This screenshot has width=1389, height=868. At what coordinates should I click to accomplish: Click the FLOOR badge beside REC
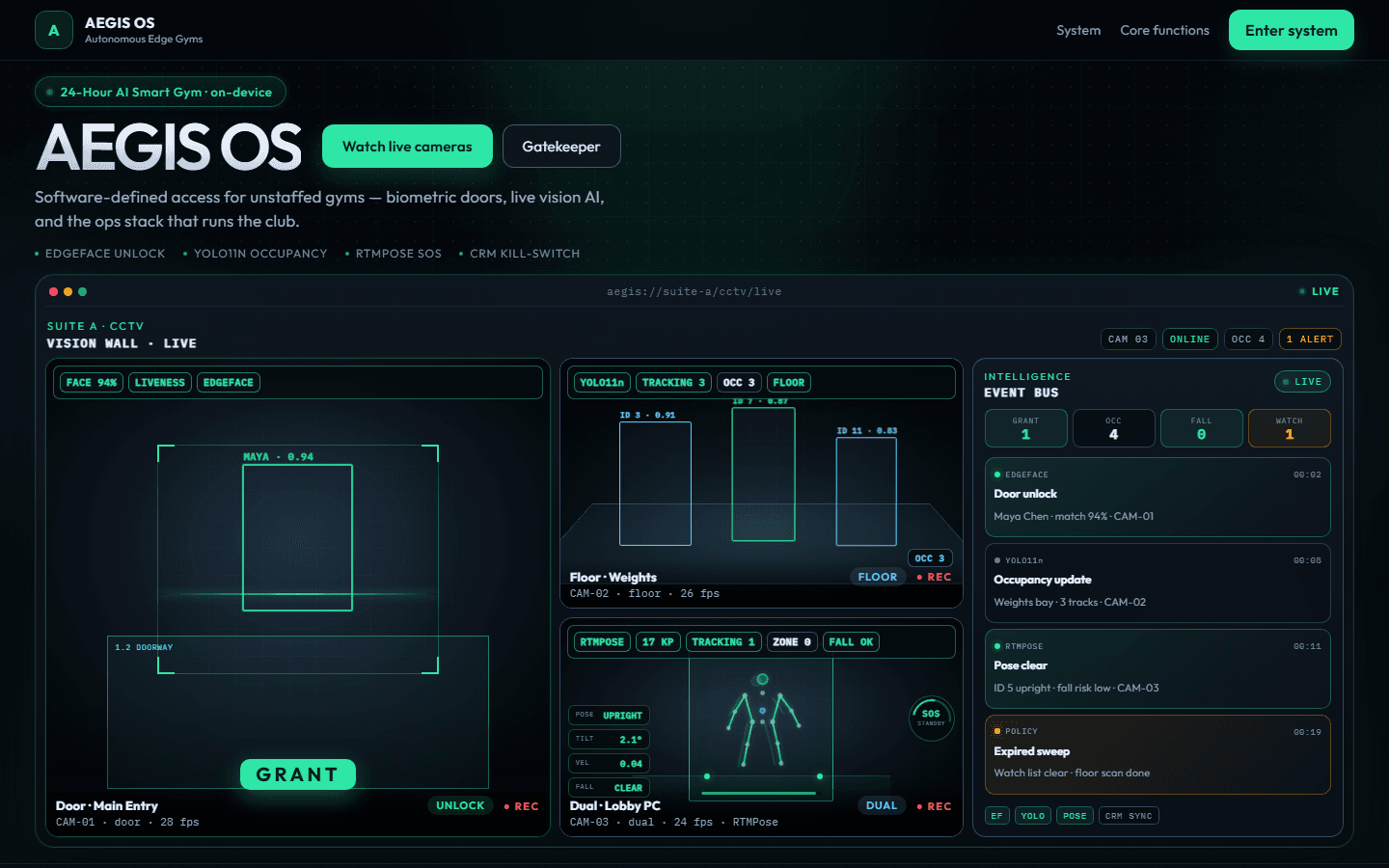click(878, 577)
